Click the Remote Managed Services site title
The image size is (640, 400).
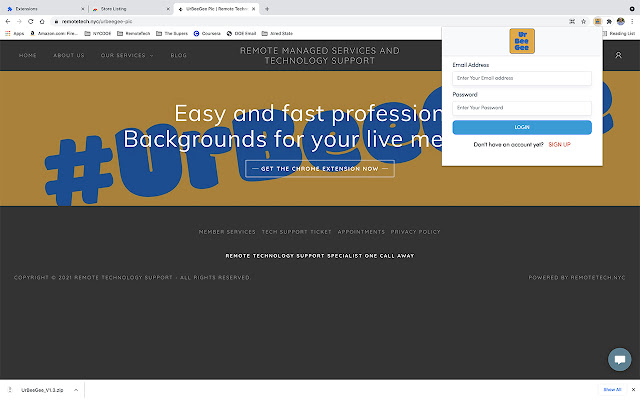tap(320, 56)
